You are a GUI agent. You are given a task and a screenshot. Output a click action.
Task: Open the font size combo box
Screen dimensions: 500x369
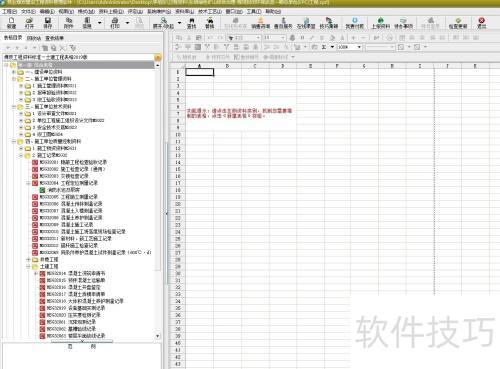point(274,38)
